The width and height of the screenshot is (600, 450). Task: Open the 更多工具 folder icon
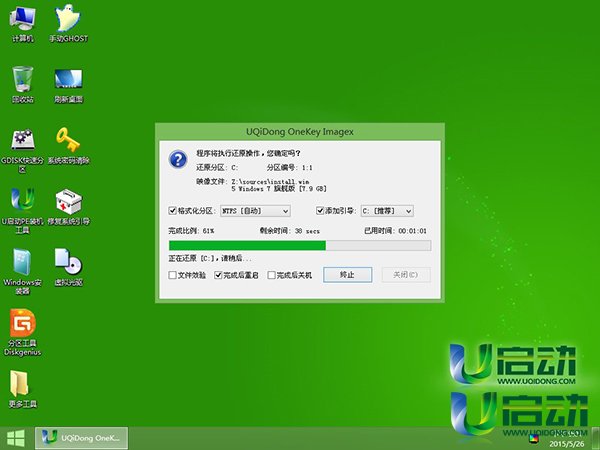tap(23, 389)
